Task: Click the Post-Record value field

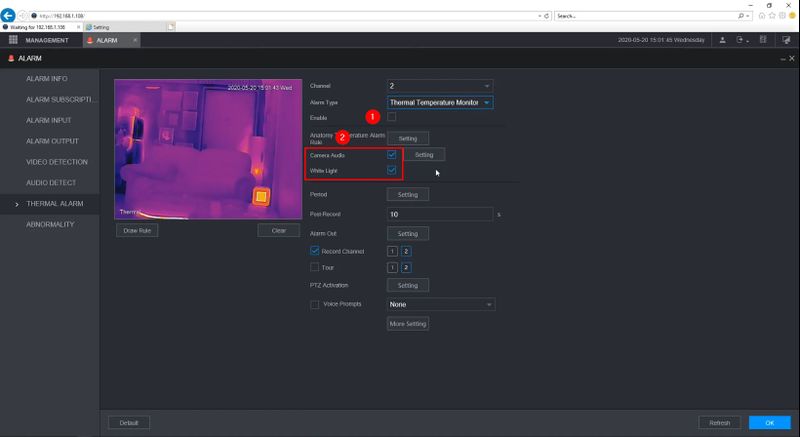Action: coord(440,214)
